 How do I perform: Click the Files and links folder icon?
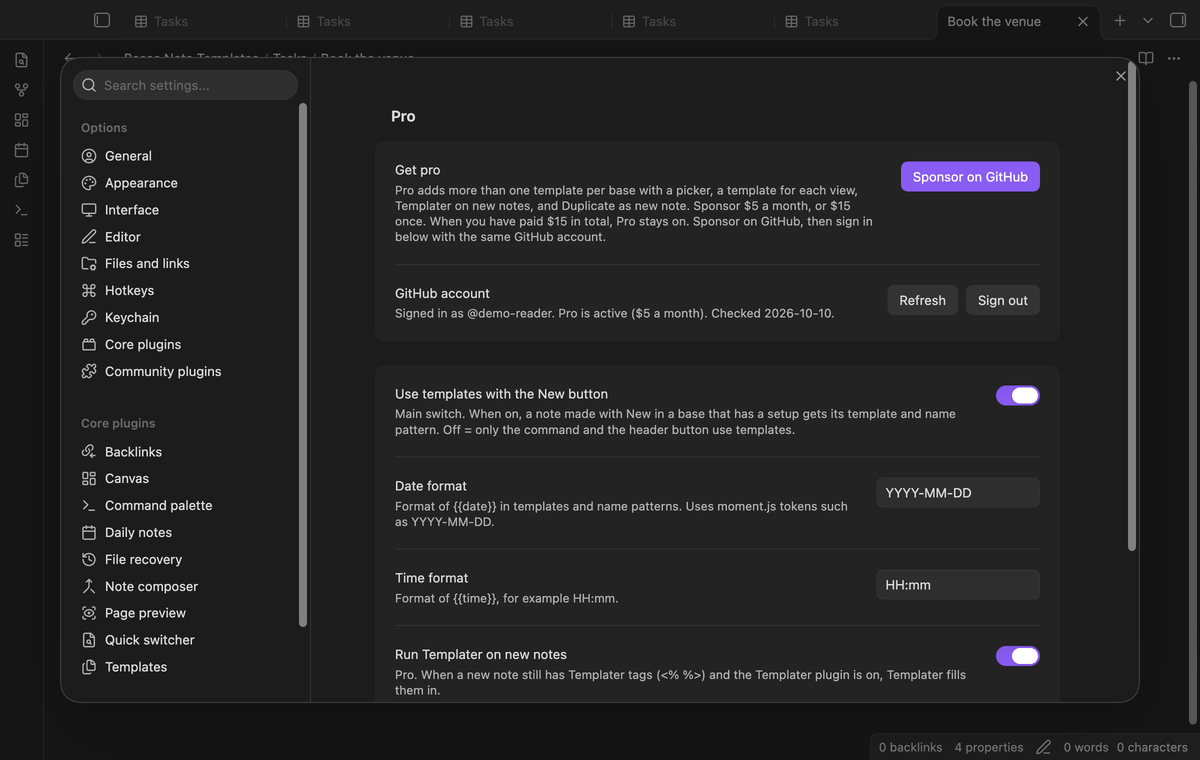click(x=89, y=263)
